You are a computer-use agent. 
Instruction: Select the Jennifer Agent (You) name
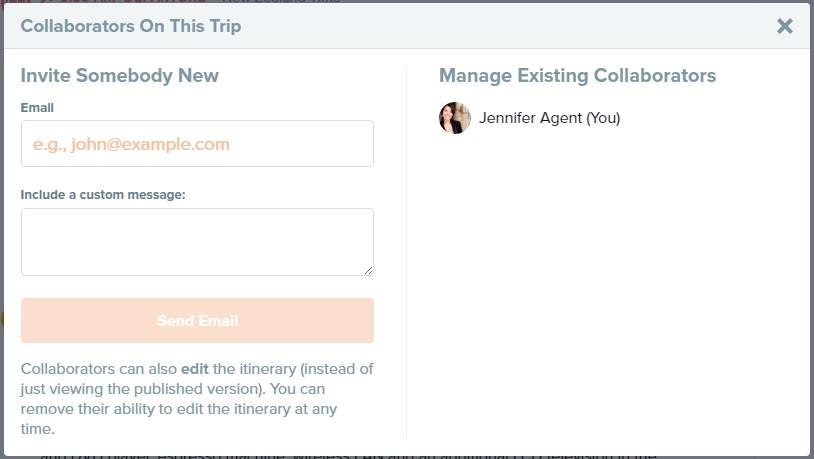pyautogui.click(x=549, y=118)
